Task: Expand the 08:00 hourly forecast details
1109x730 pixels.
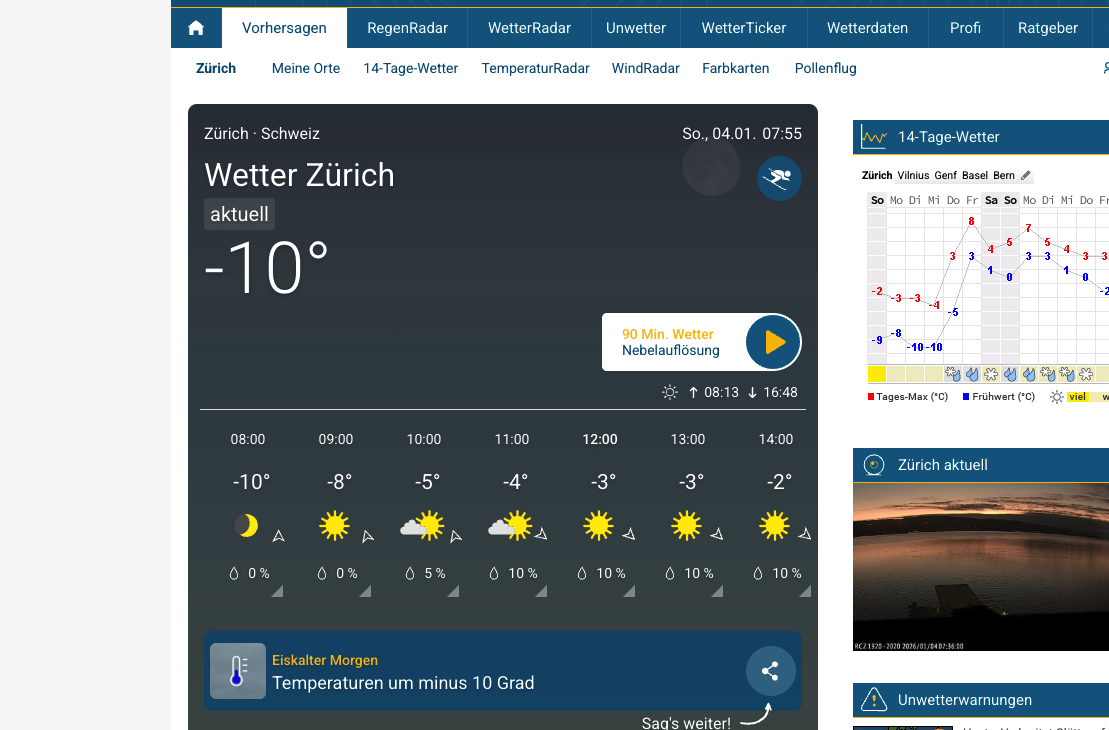Action: tap(276, 592)
